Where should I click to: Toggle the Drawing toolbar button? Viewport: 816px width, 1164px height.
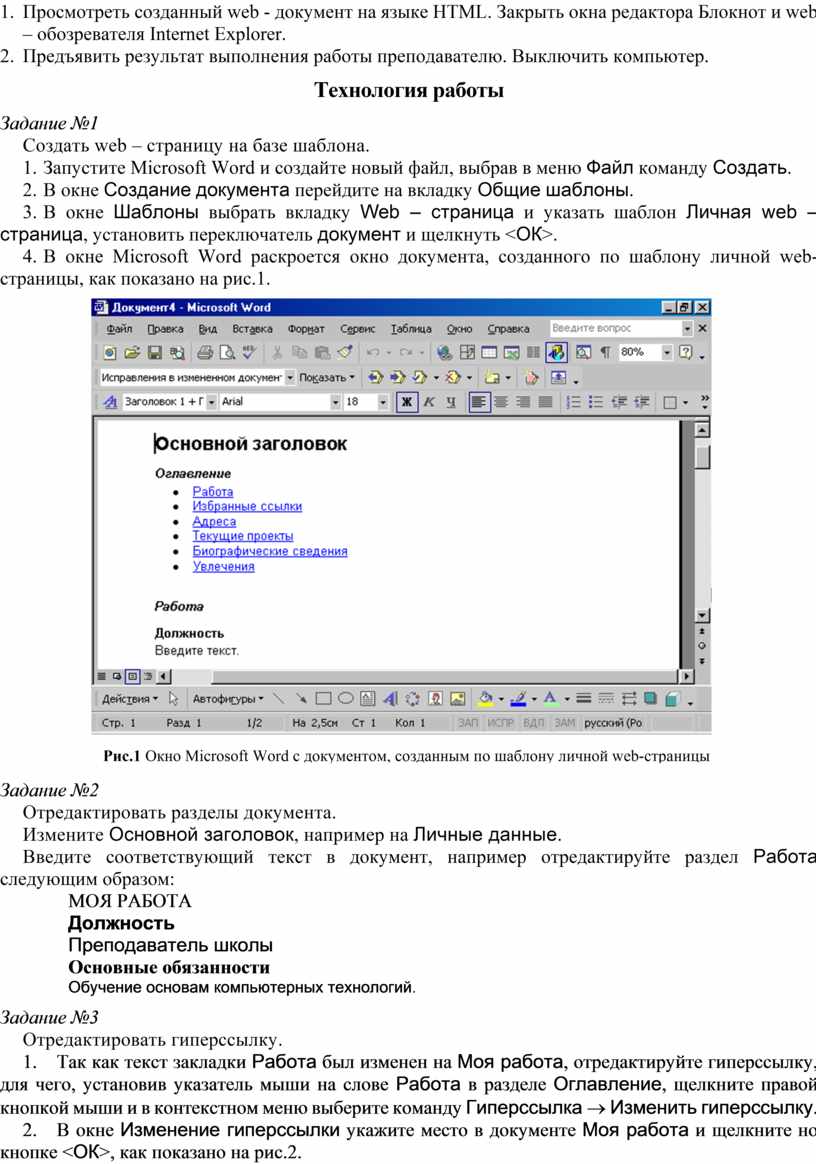tap(556, 353)
